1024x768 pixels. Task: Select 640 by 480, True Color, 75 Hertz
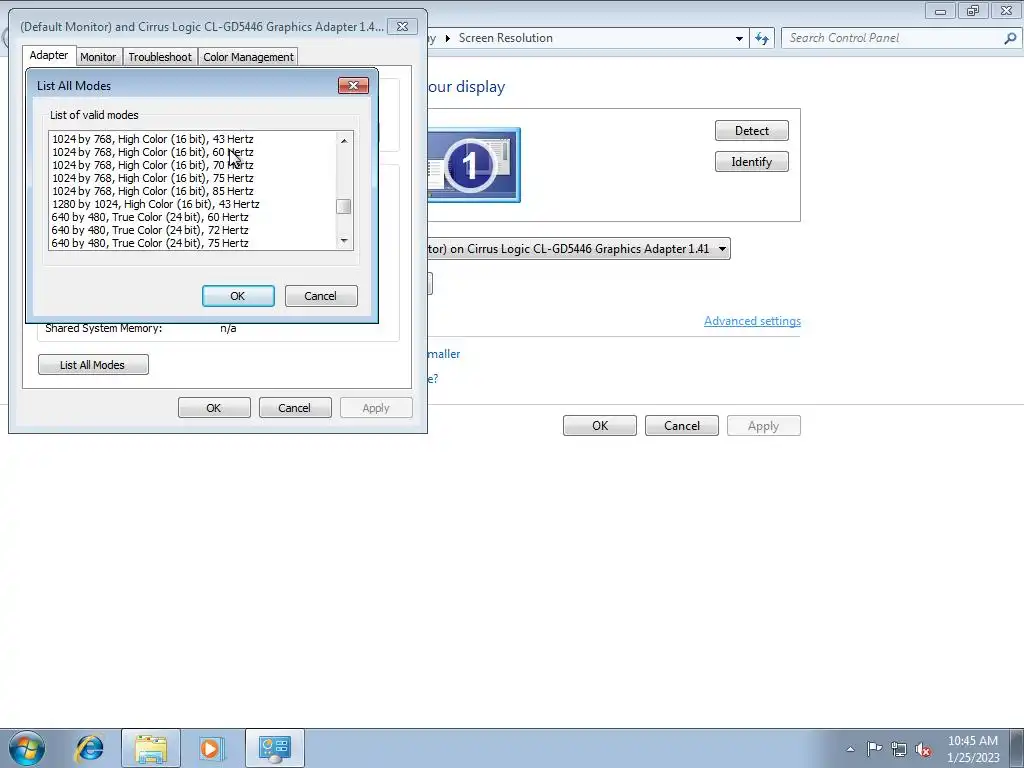pyautogui.click(x=193, y=243)
